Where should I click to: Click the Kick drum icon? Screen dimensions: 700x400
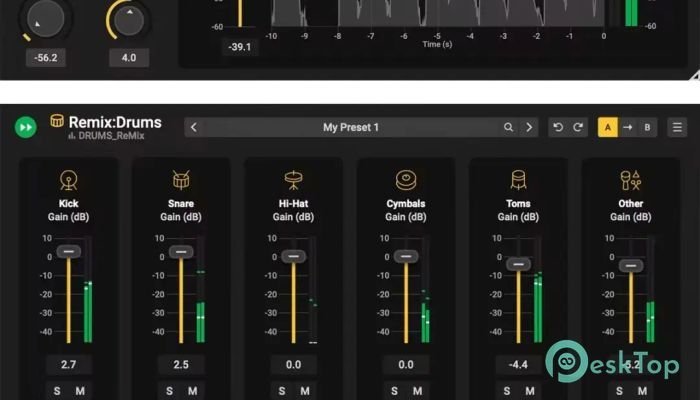point(69,181)
